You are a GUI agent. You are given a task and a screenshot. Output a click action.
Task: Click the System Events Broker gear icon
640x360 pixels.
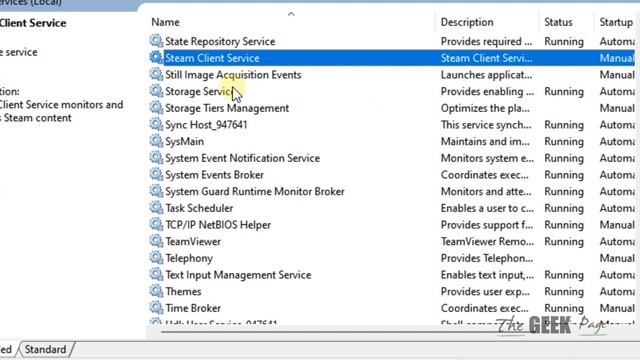point(156,174)
